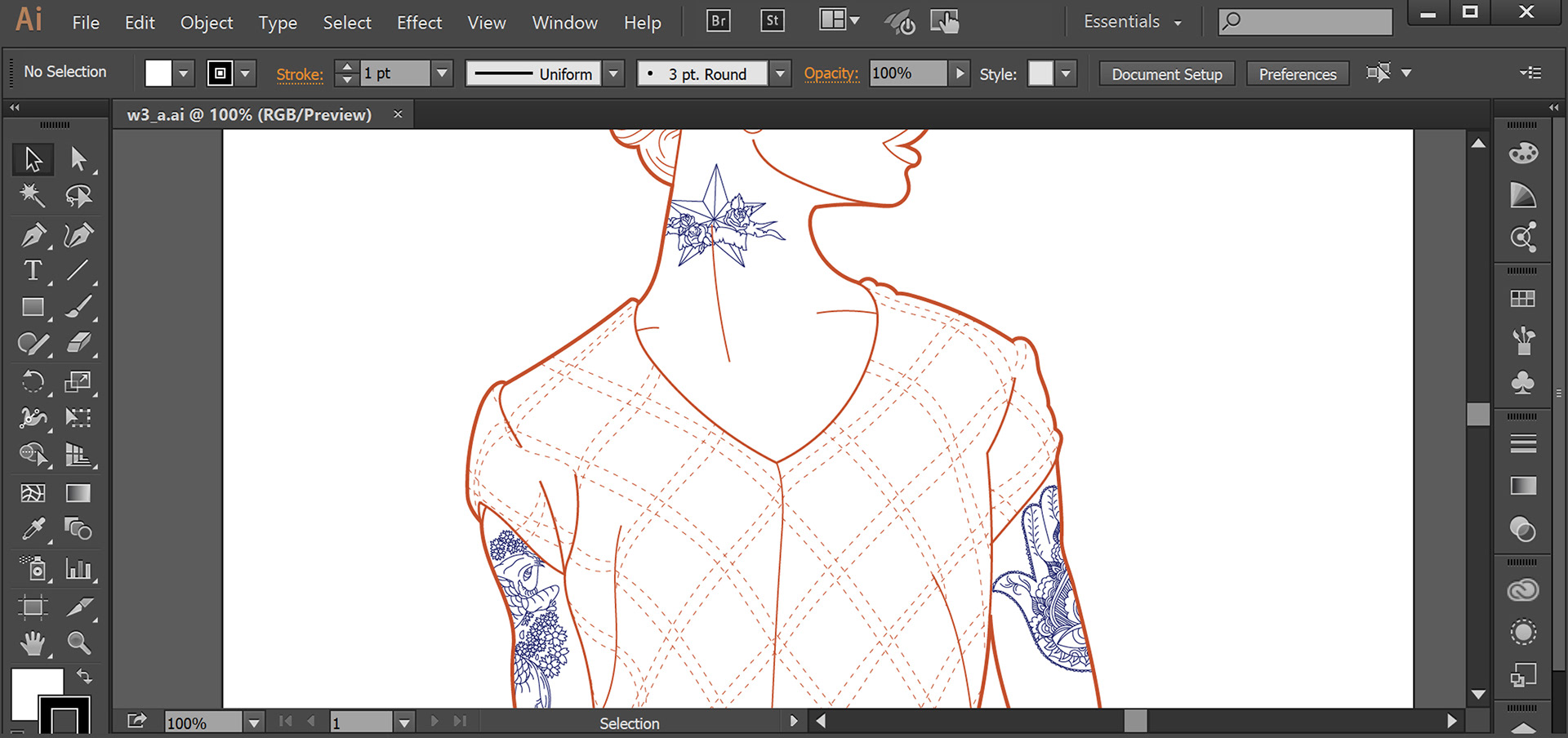The height and width of the screenshot is (738, 1568).
Task: Open the Object menu
Action: (207, 23)
